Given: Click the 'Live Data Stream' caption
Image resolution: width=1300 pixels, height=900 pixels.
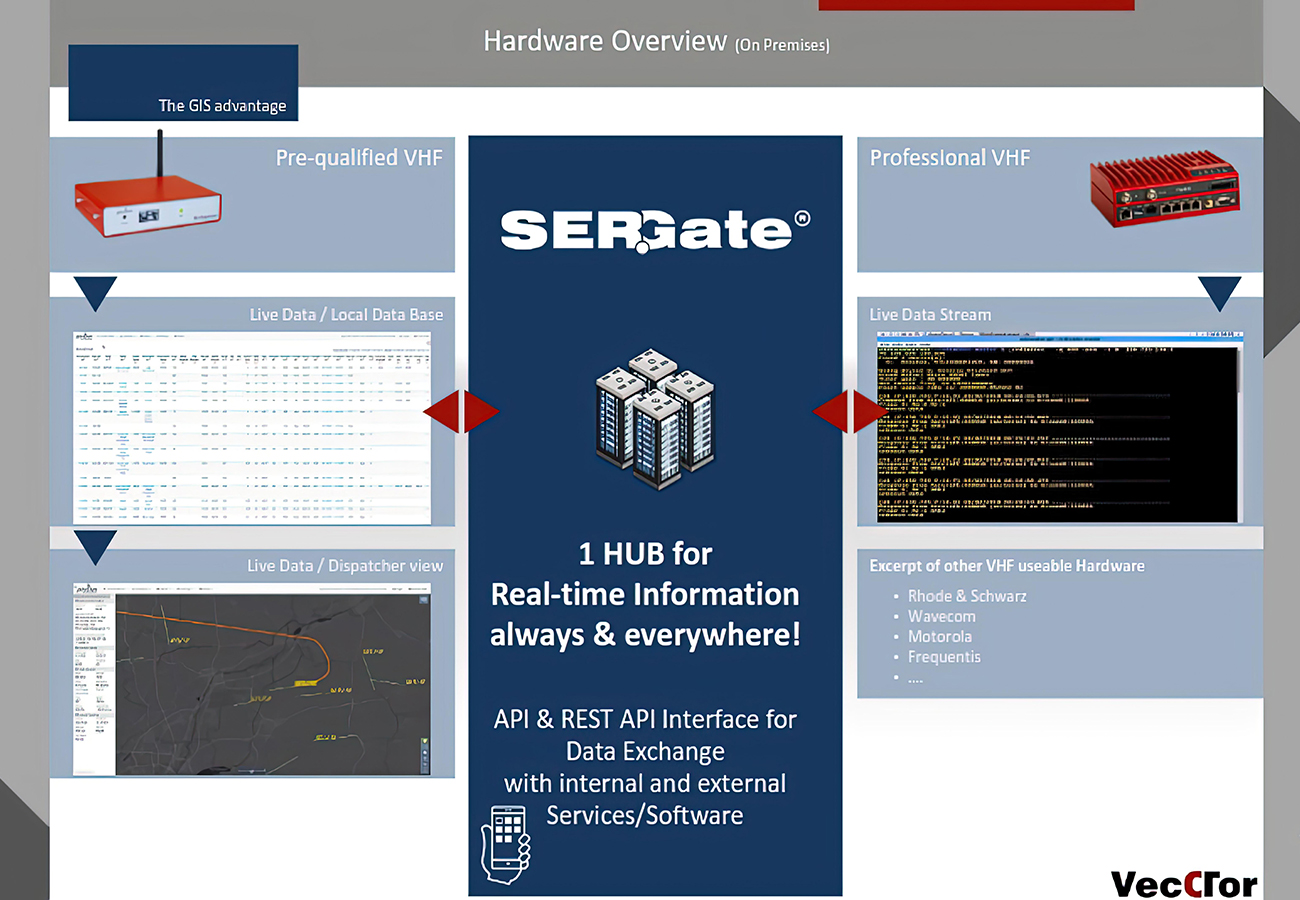Looking at the screenshot, I should click(930, 314).
